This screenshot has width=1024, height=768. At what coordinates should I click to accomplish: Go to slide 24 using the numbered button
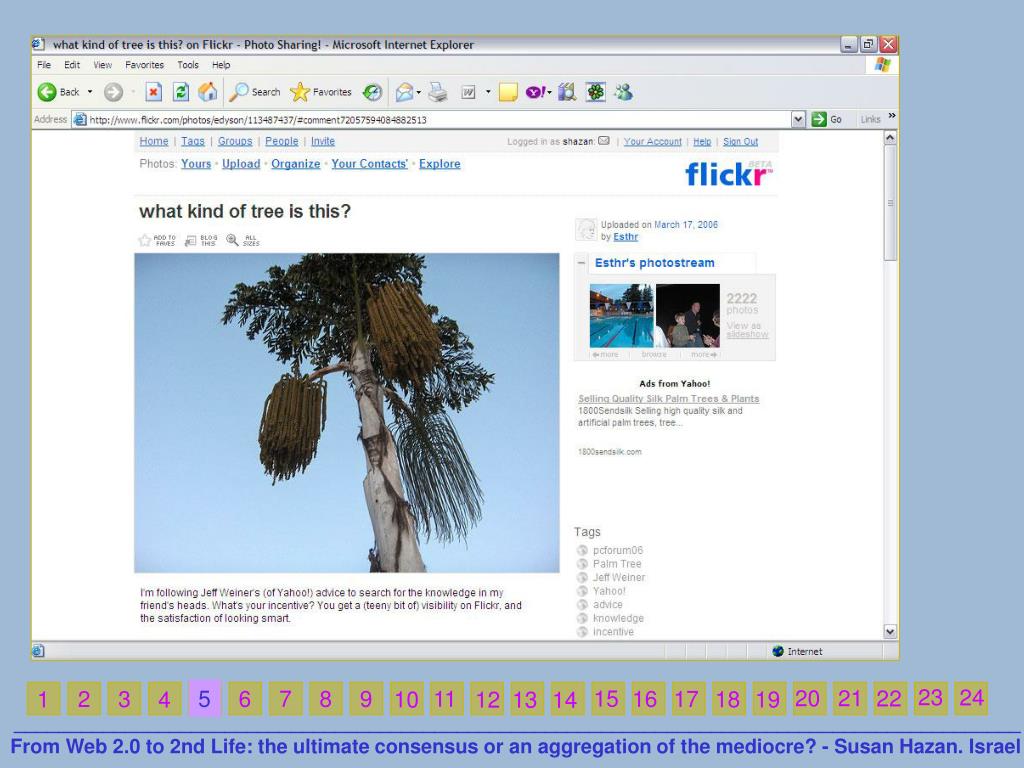pyautogui.click(x=971, y=698)
